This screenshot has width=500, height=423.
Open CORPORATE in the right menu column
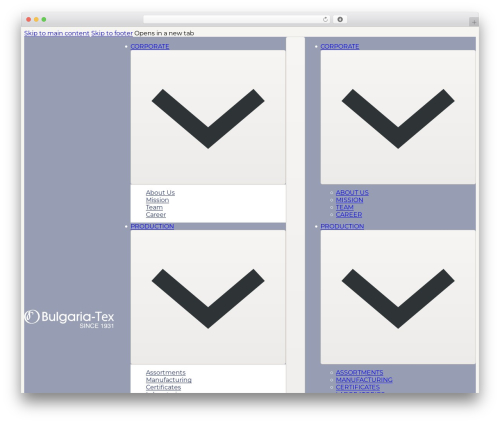(x=340, y=46)
